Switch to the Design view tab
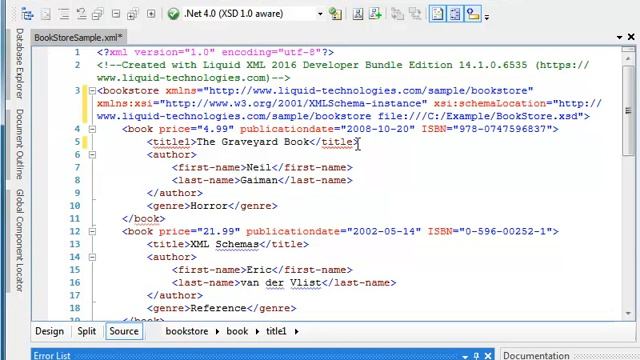640x360 pixels. click(x=49, y=331)
